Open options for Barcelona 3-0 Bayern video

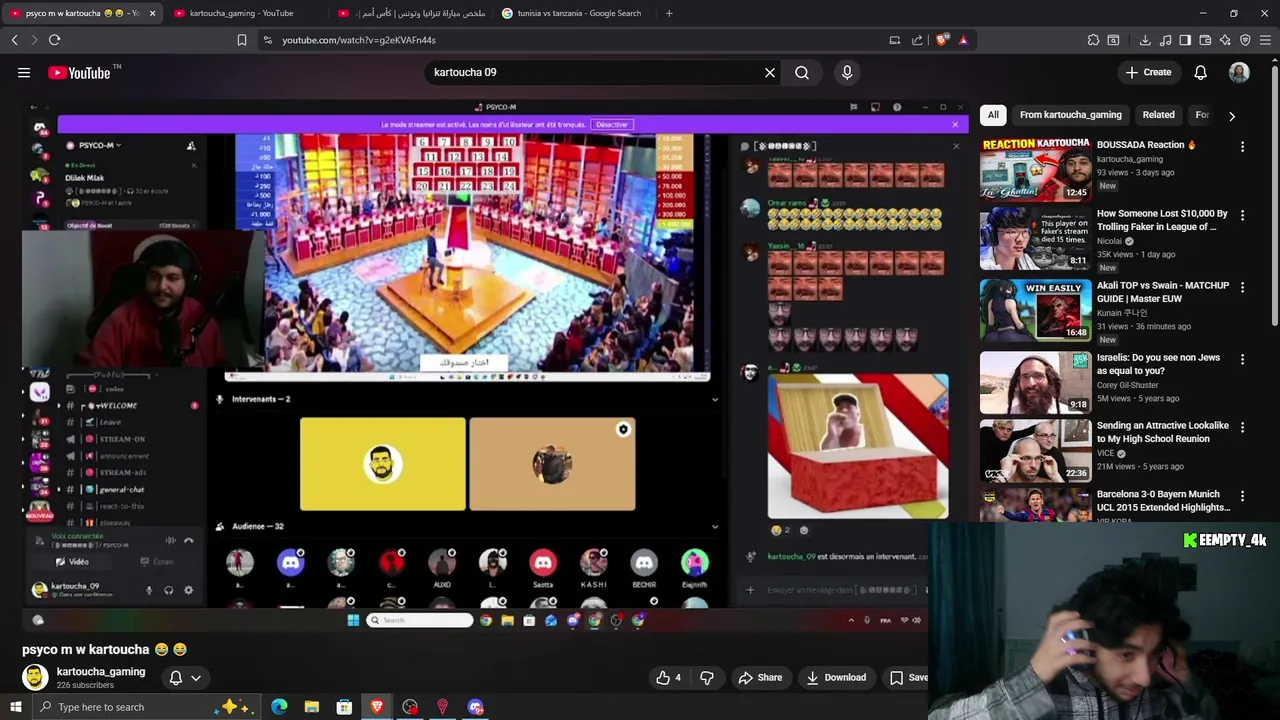tap(1242, 496)
